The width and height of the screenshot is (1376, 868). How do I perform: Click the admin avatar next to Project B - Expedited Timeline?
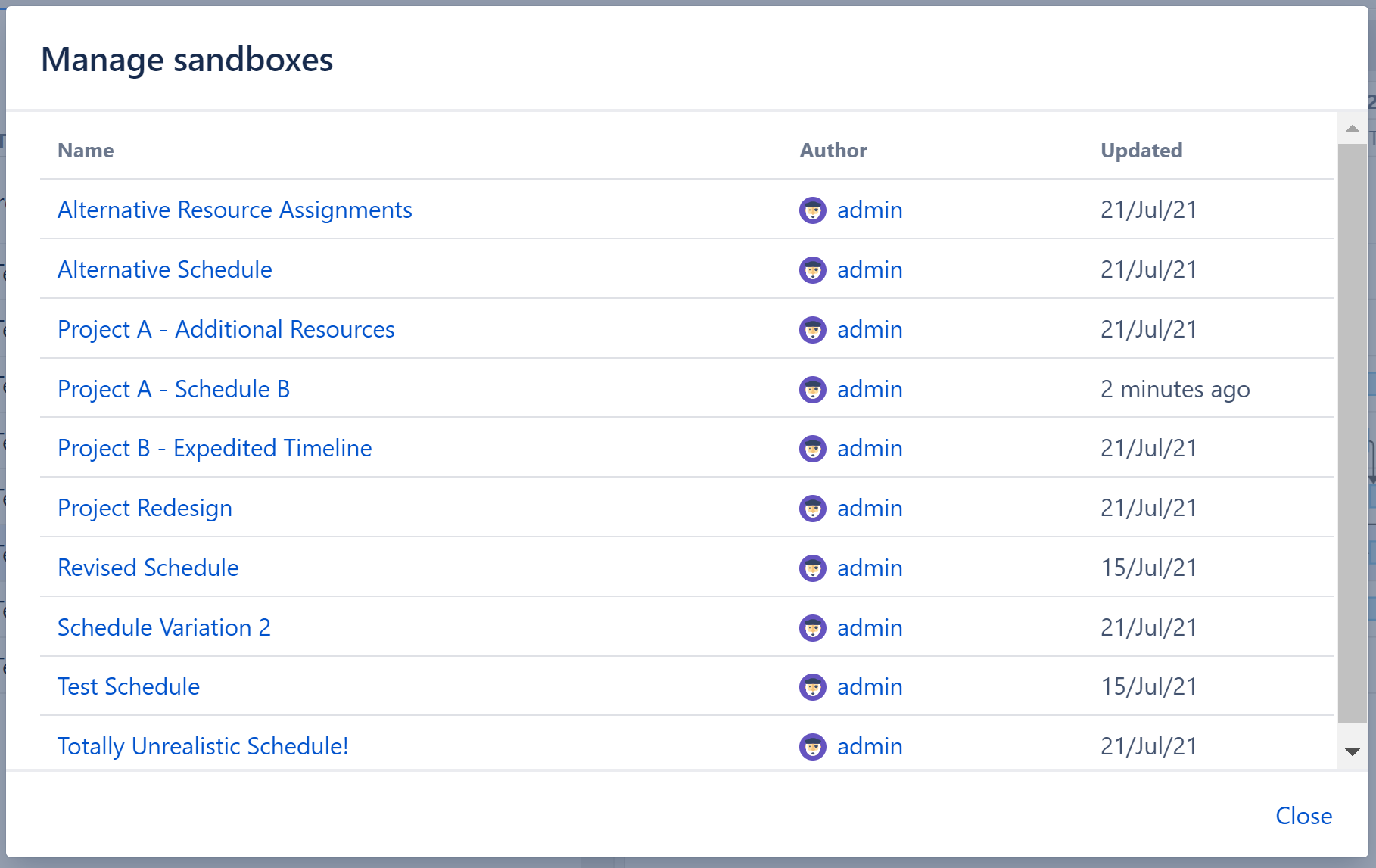point(813,448)
